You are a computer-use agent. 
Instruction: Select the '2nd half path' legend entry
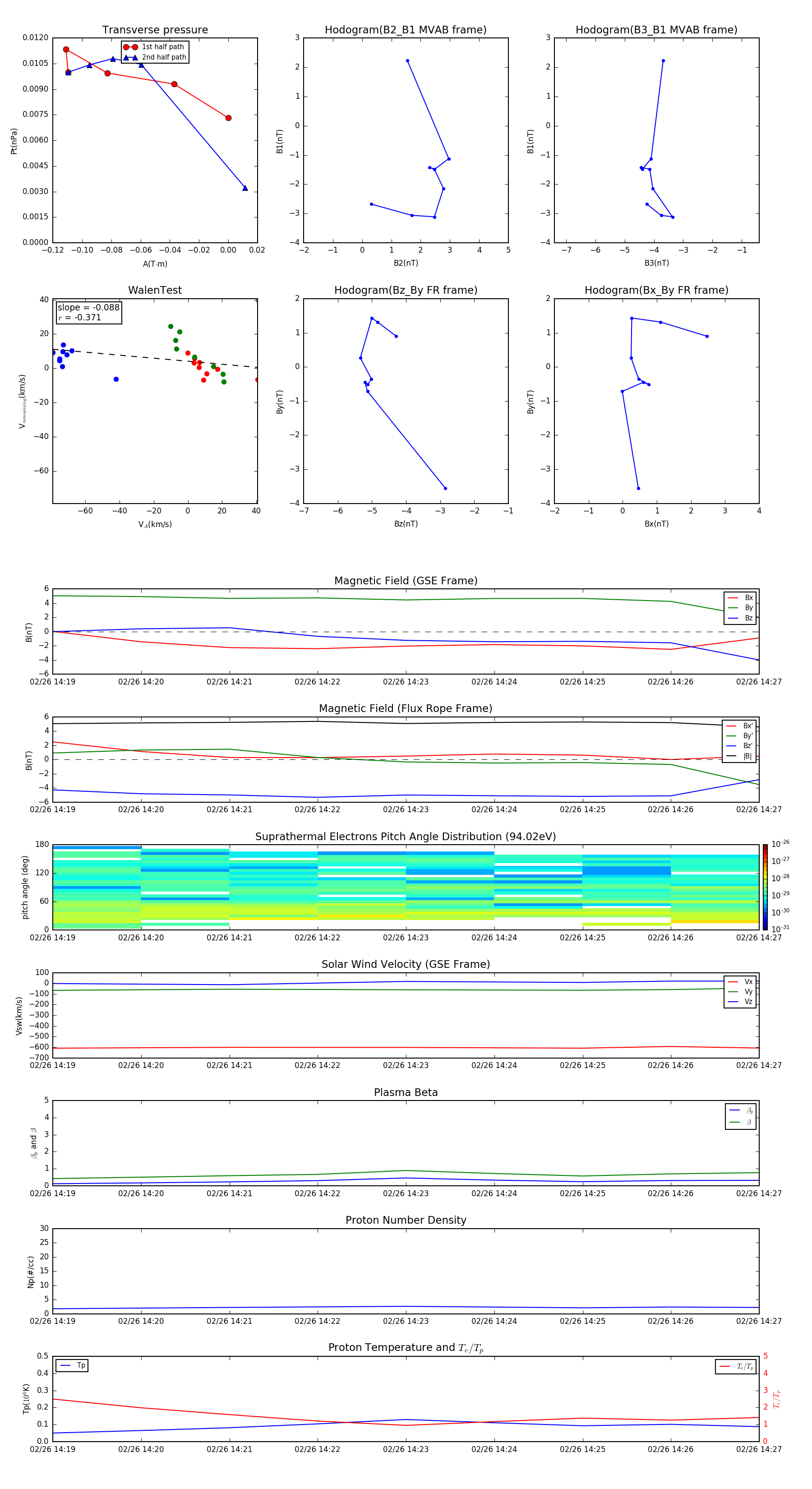point(155,57)
